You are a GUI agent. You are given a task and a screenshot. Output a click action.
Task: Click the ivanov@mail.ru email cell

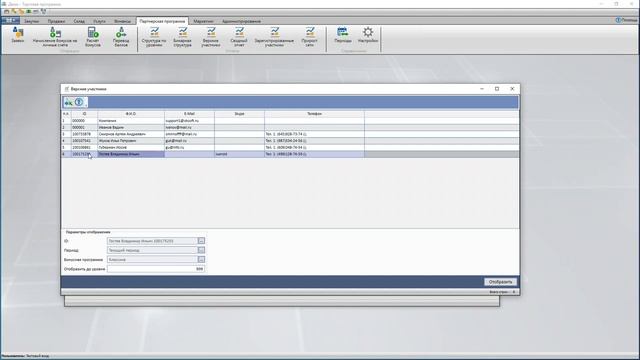tap(189, 127)
